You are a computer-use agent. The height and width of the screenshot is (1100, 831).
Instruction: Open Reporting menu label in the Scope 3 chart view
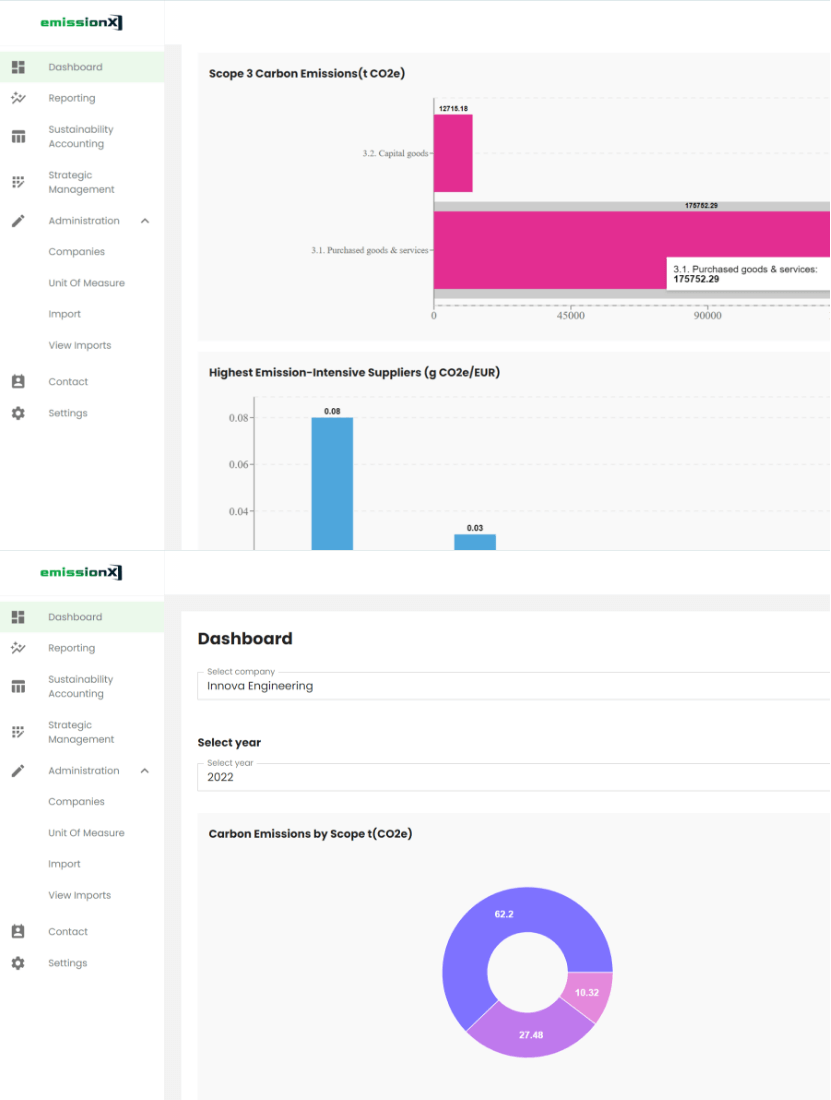click(x=72, y=98)
